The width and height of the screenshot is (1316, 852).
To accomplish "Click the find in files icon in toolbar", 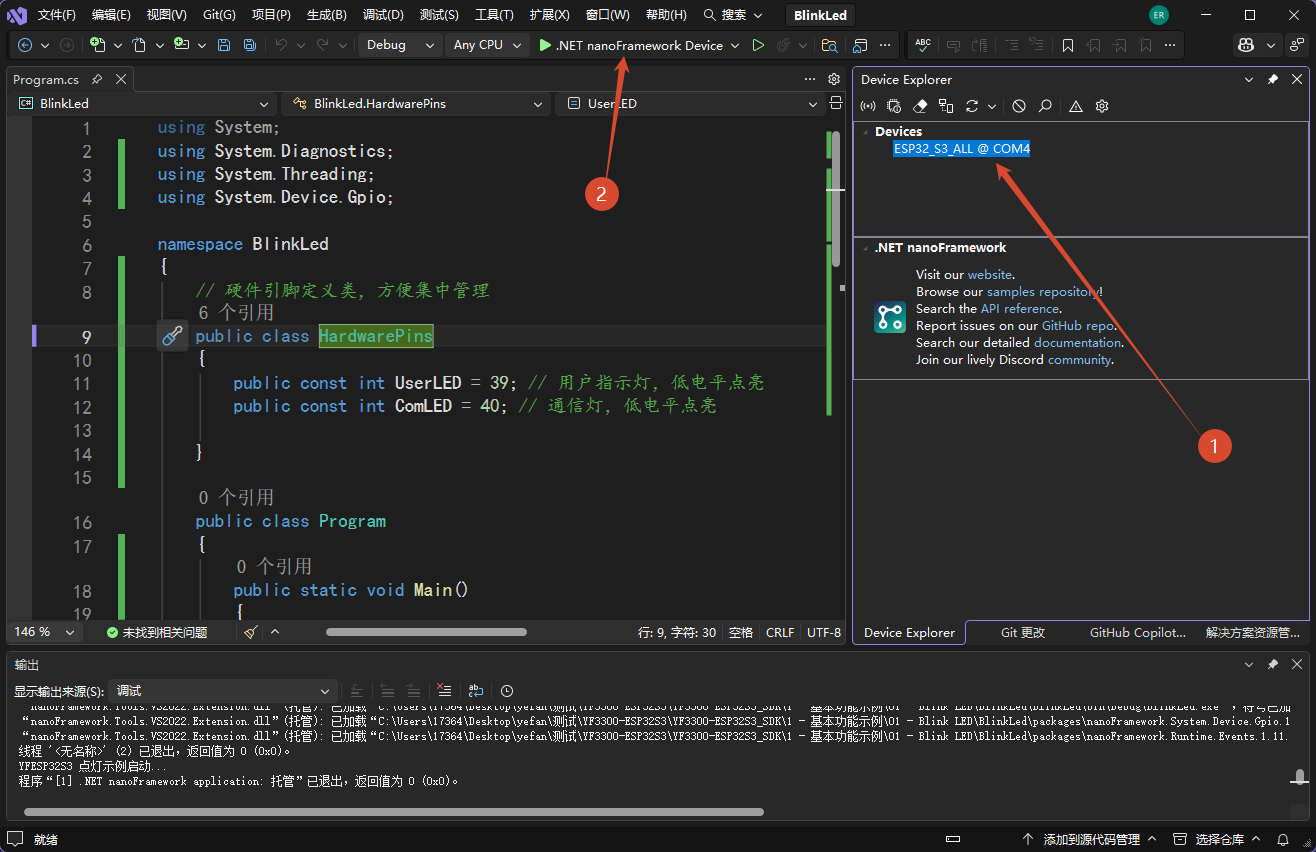I will (829, 45).
